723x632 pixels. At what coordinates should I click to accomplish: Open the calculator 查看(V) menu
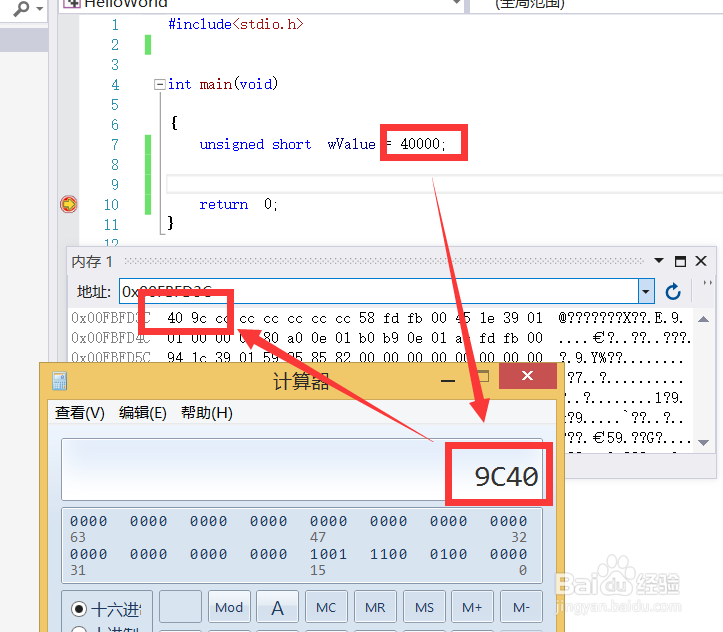(x=79, y=413)
